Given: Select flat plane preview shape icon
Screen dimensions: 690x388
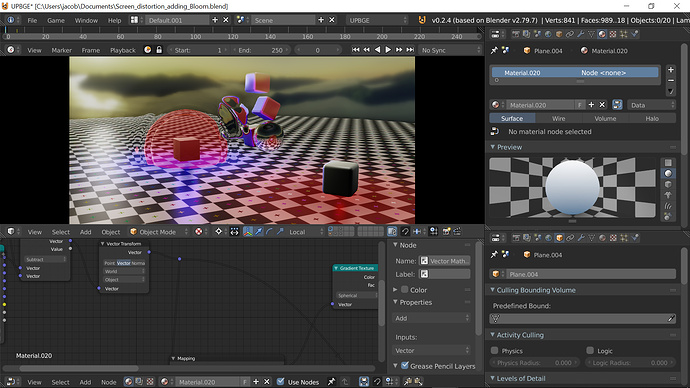Looking at the screenshot, I should click(x=668, y=163).
